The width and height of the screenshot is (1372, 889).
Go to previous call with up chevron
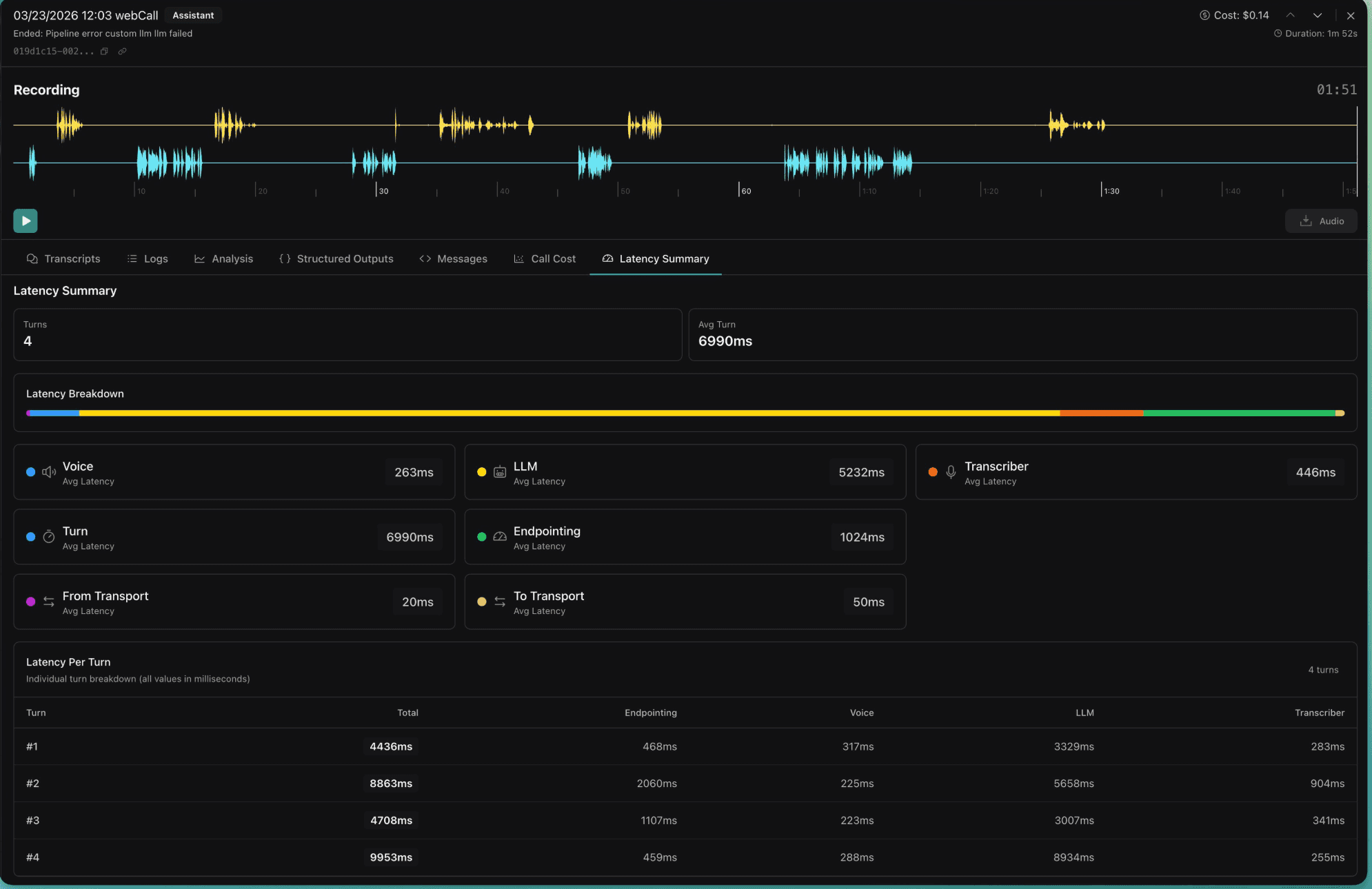tap(1290, 15)
